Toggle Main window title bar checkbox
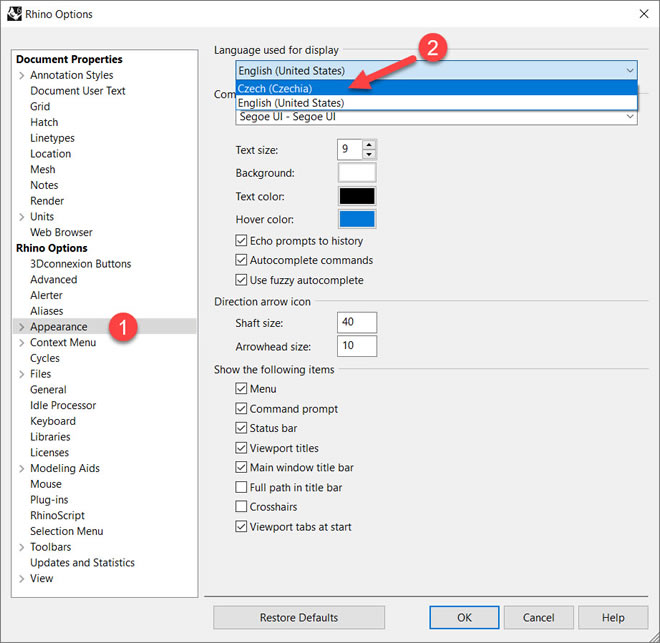 point(241,467)
